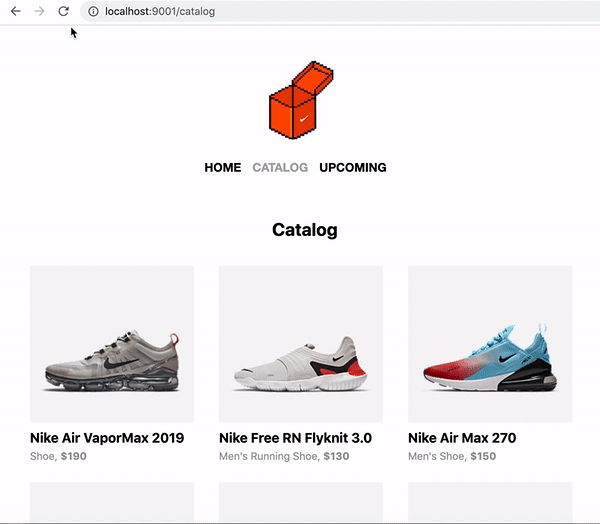Viewport: 600px width, 524px height.
Task: Click the Nike Air VaporMax 2019 title
Action: pyautogui.click(x=107, y=438)
